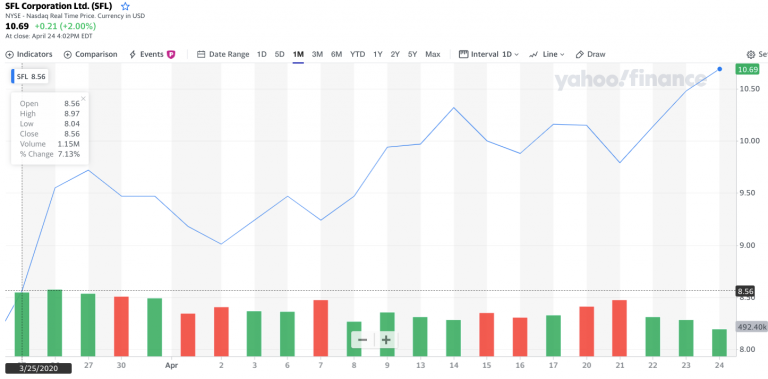Click the blue endpoint dot on the line
Screen dimensions: 768x379
coord(720,70)
